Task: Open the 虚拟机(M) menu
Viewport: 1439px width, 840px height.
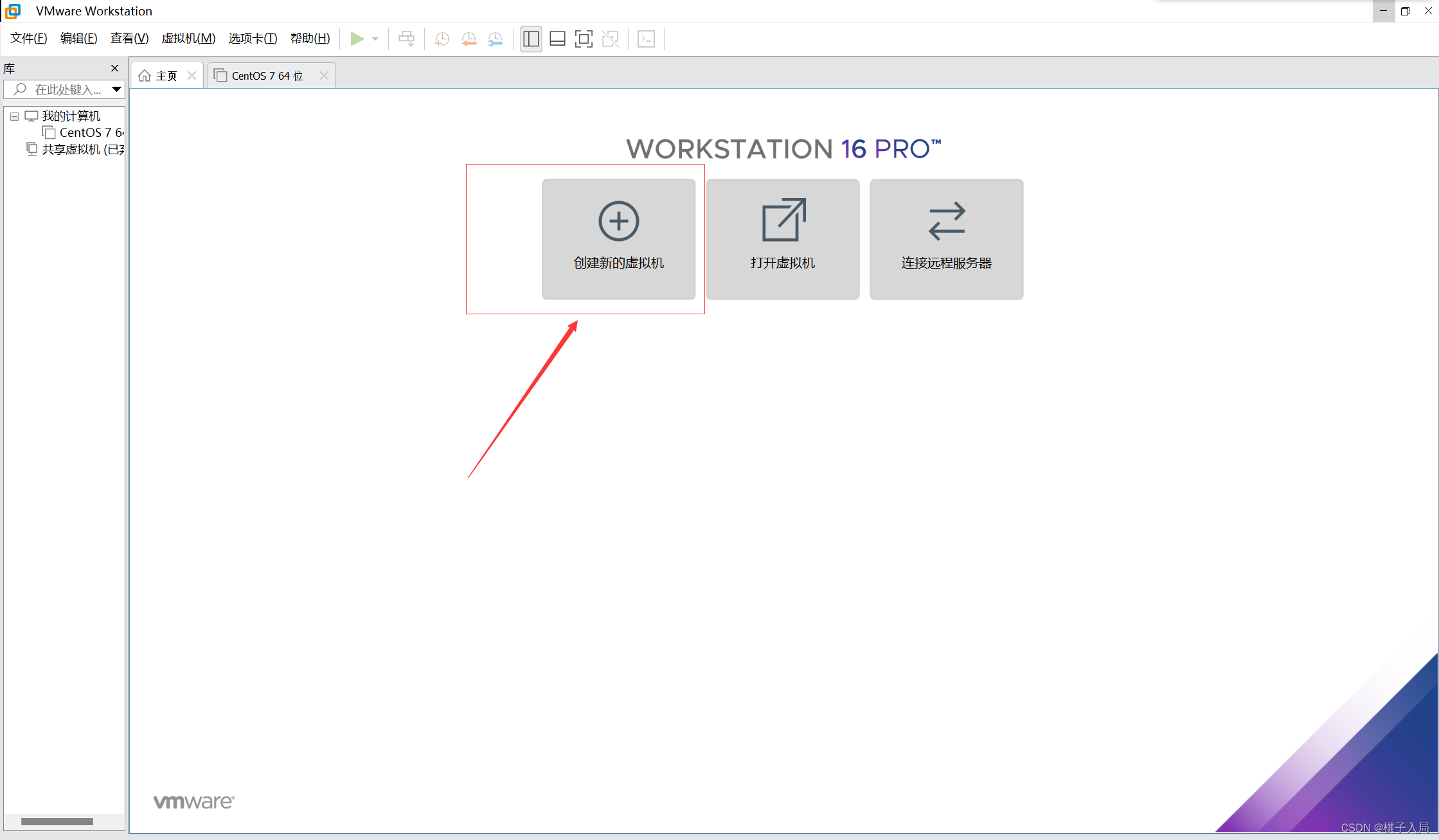Action: pos(188,39)
